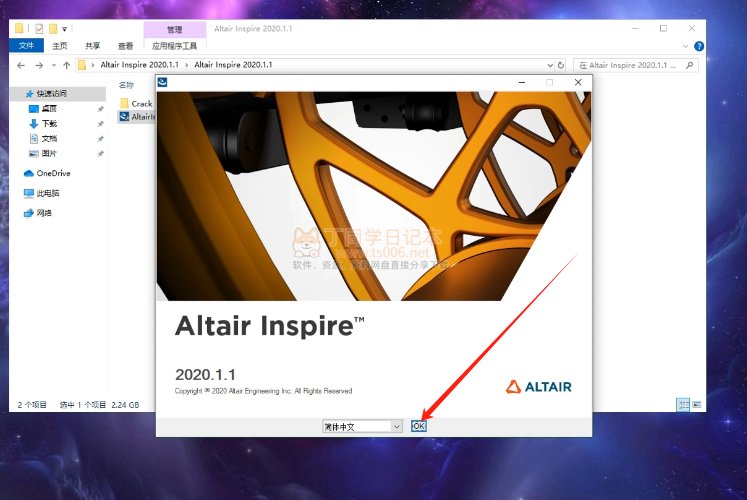Refresh the Explorer folder view

click(x=561, y=65)
